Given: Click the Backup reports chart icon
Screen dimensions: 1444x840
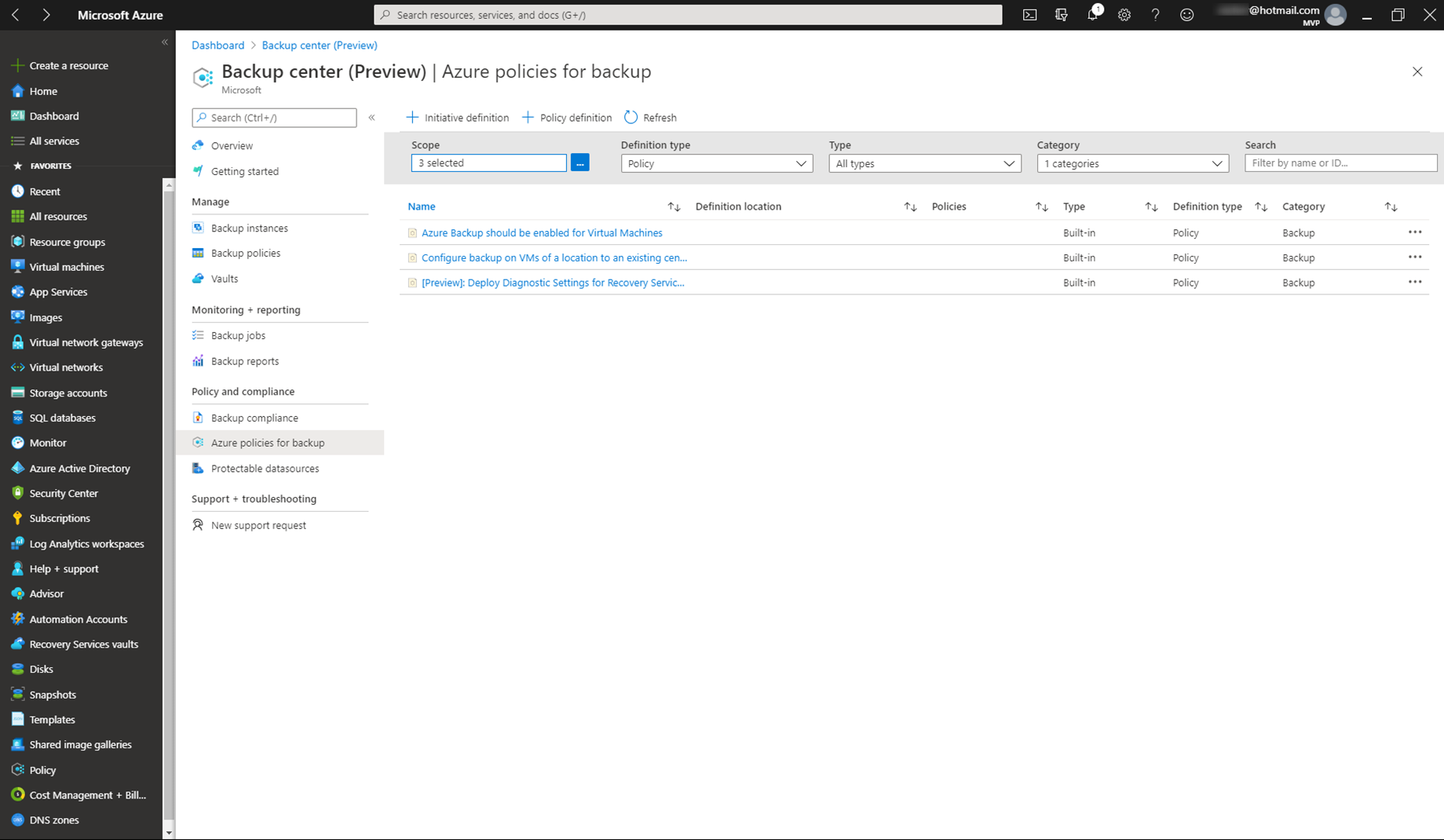Looking at the screenshot, I should coord(198,361).
